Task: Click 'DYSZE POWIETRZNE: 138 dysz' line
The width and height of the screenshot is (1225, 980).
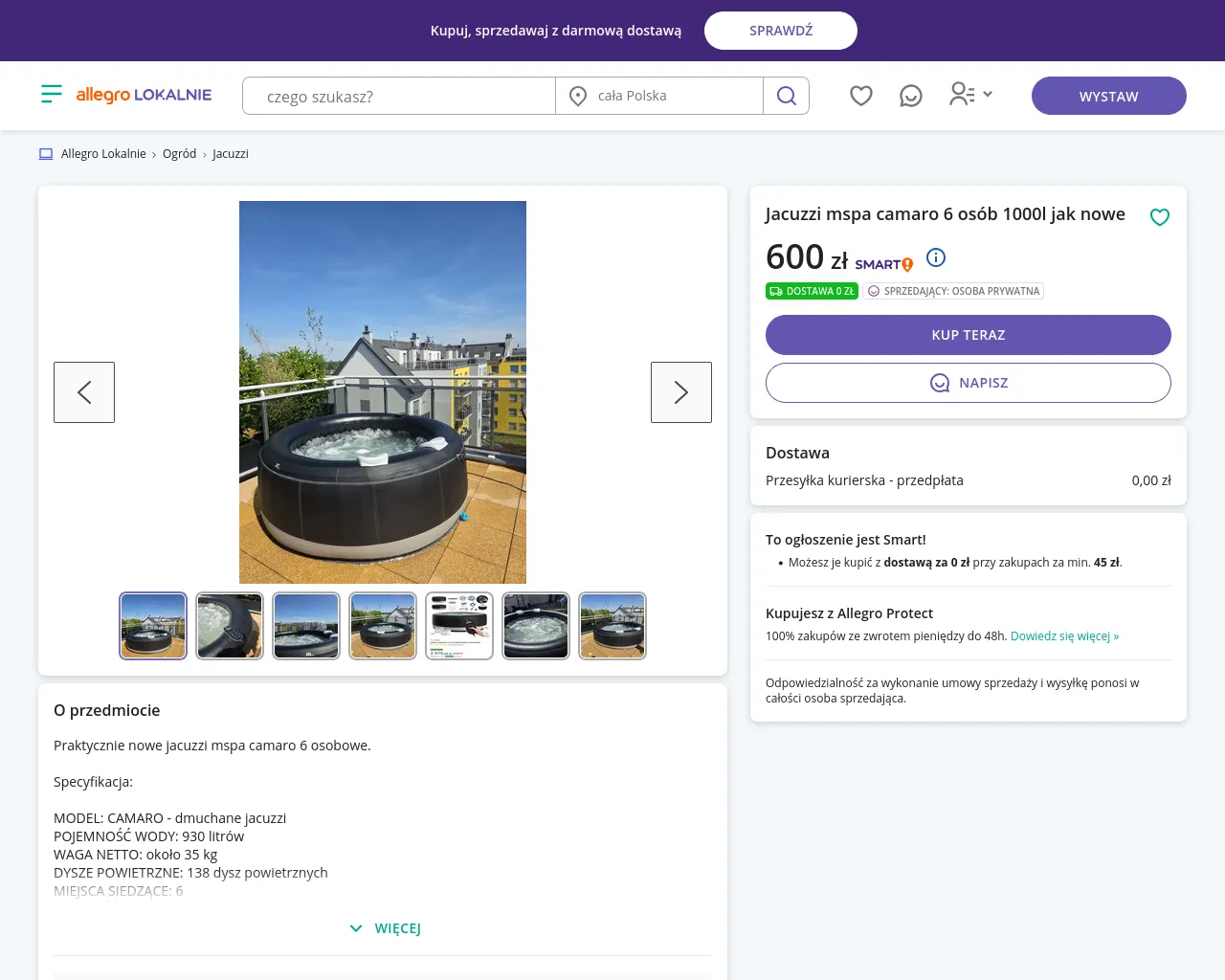Action: click(190, 873)
